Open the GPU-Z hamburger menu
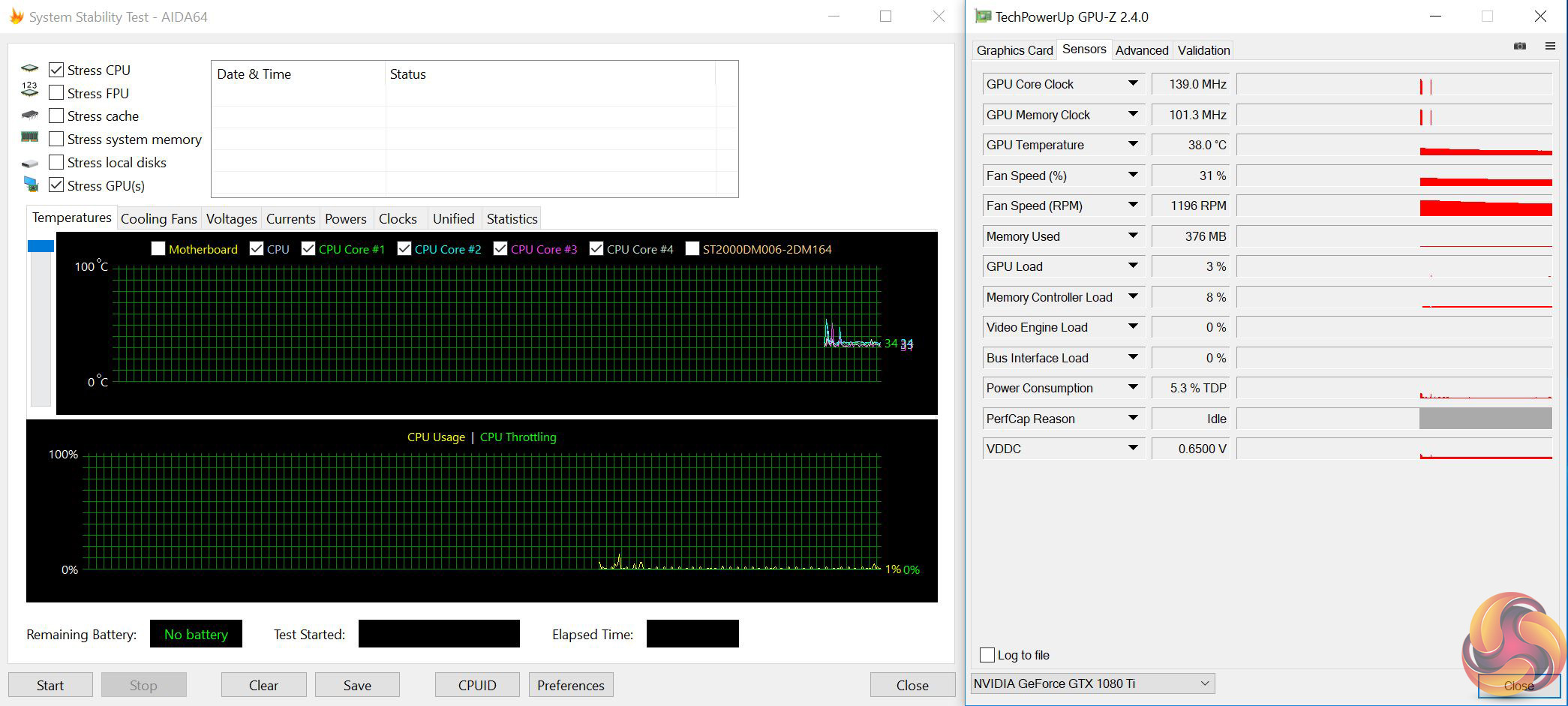 [1550, 47]
